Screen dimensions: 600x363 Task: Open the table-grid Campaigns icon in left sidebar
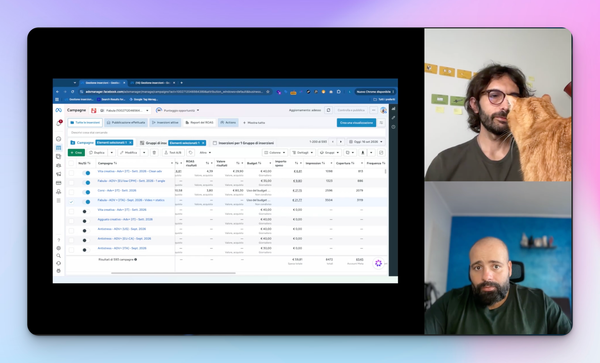click(59, 148)
